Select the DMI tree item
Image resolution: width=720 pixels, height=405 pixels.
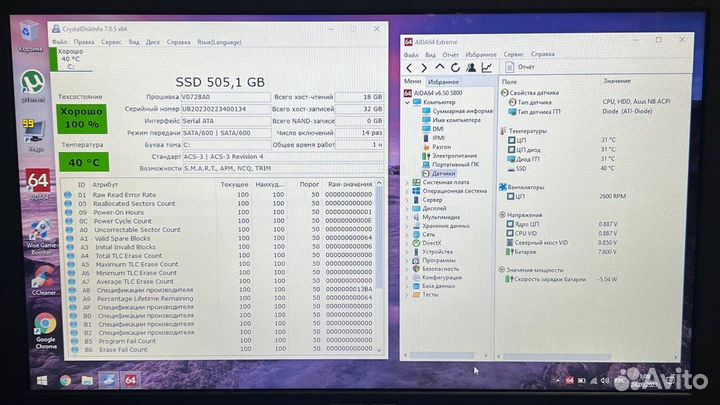pos(433,129)
